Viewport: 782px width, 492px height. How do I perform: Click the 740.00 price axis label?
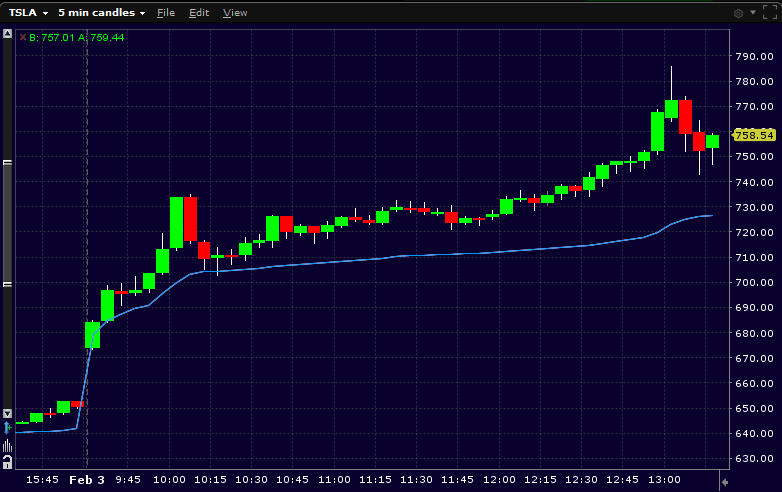click(x=755, y=182)
